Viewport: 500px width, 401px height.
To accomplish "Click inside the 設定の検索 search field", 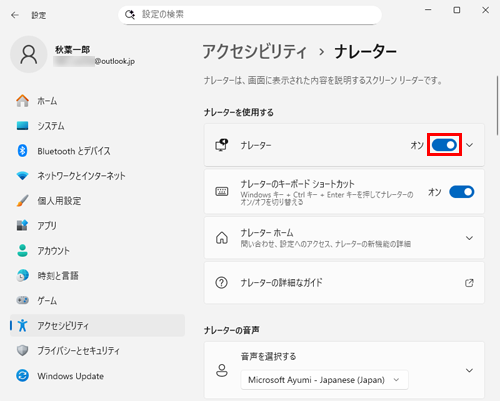I will coord(250,14).
